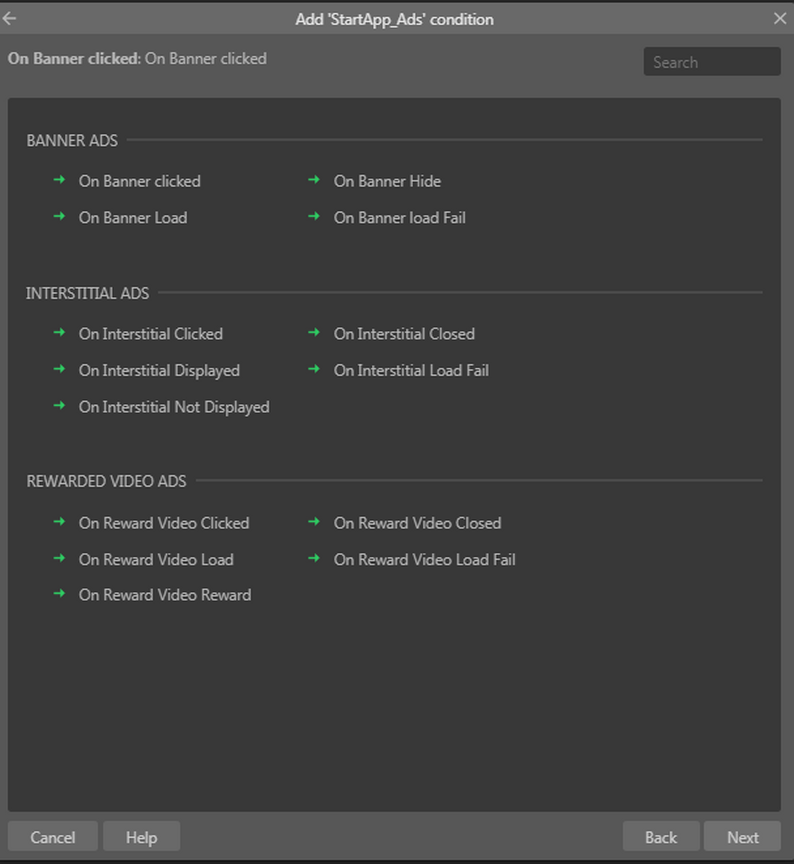794x864 pixels.
Task: Click the BANNER ADS section heading
Action: pos(72,141)
